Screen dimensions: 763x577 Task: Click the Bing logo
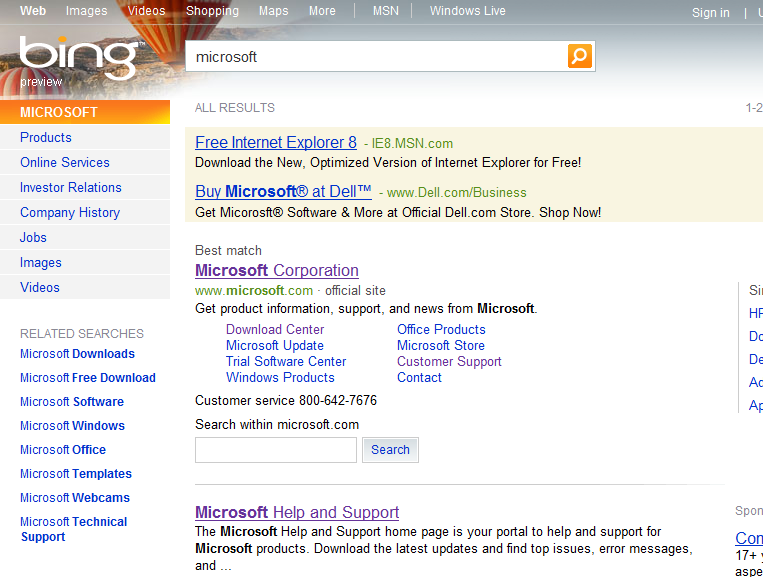tap(81, 58)
